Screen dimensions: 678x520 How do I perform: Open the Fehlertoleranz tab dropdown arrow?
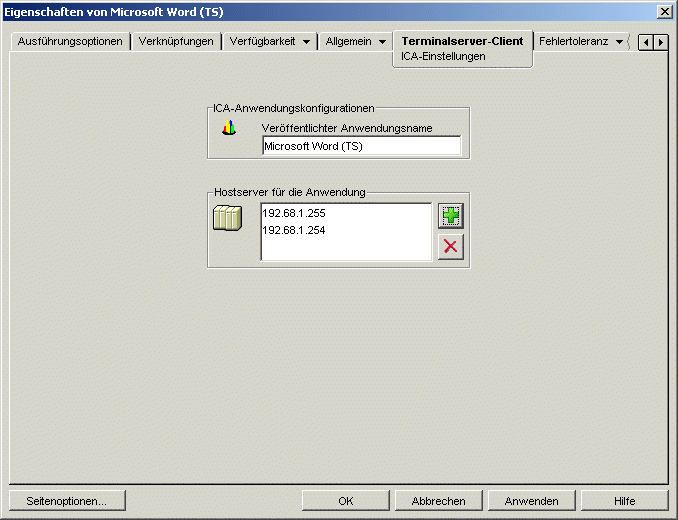(619, 42)
